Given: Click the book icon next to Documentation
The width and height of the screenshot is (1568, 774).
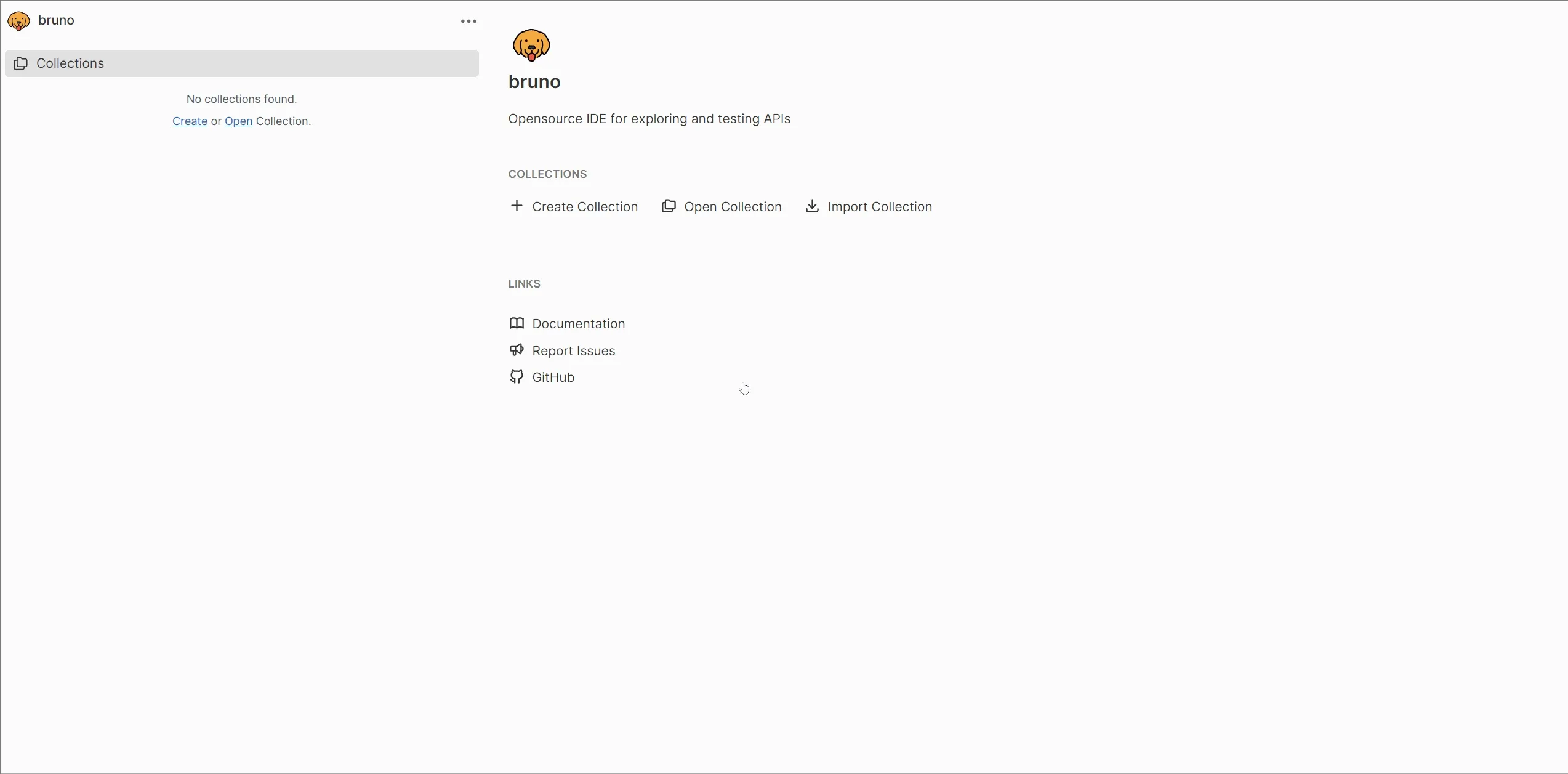Looking at the screenshot, I should tap(517, 323).
